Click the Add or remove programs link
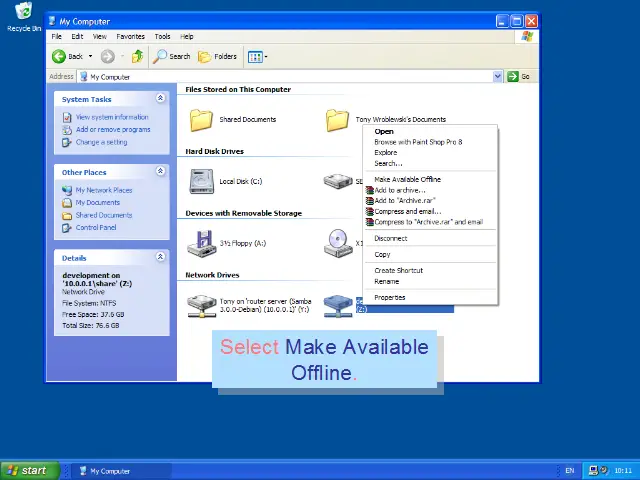 click(x=113, y=129)
